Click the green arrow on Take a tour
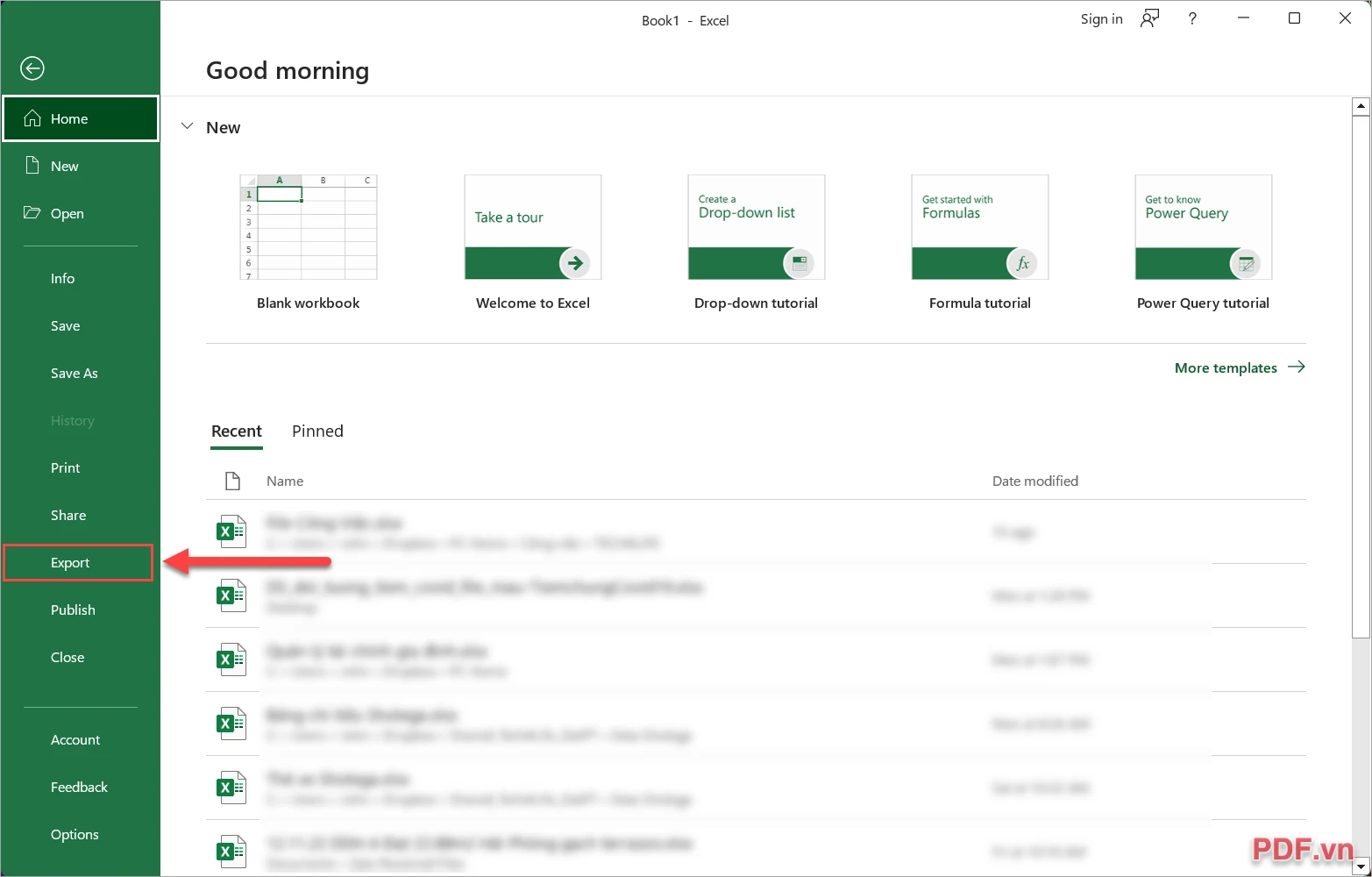The image size is (1372, 877). click(574, 263)
